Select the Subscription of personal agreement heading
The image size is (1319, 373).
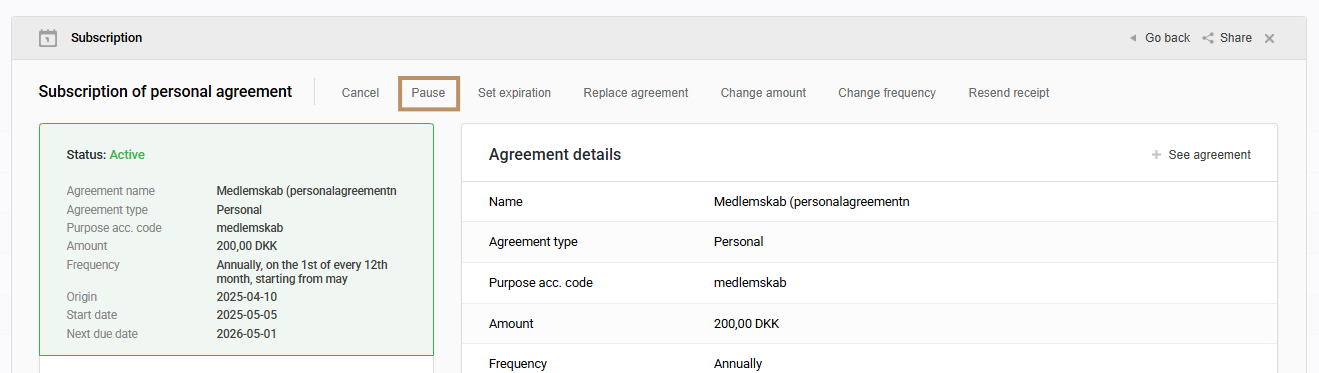[165, 92]
